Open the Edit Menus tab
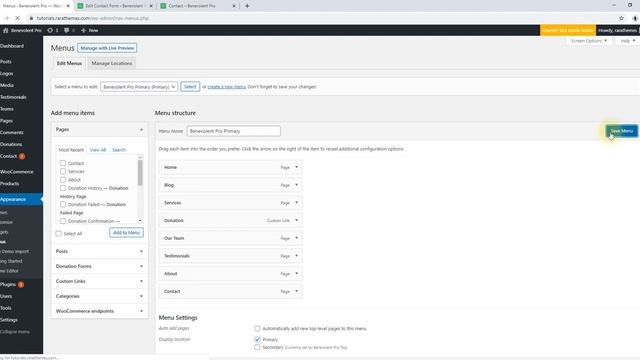This screenshot has width=640, height=360. [69, 63]
